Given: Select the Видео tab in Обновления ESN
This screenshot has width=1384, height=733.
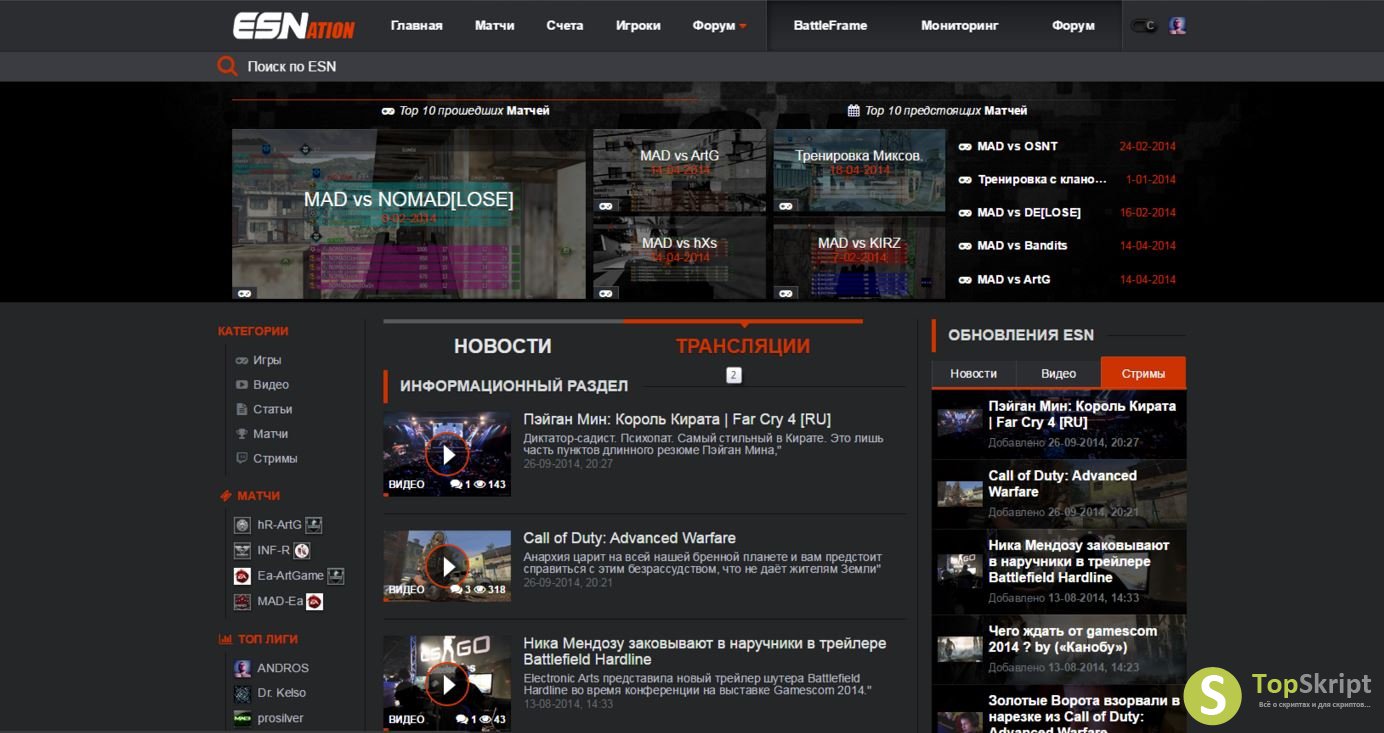Looking at the screenshot, I should [1058, 373].
